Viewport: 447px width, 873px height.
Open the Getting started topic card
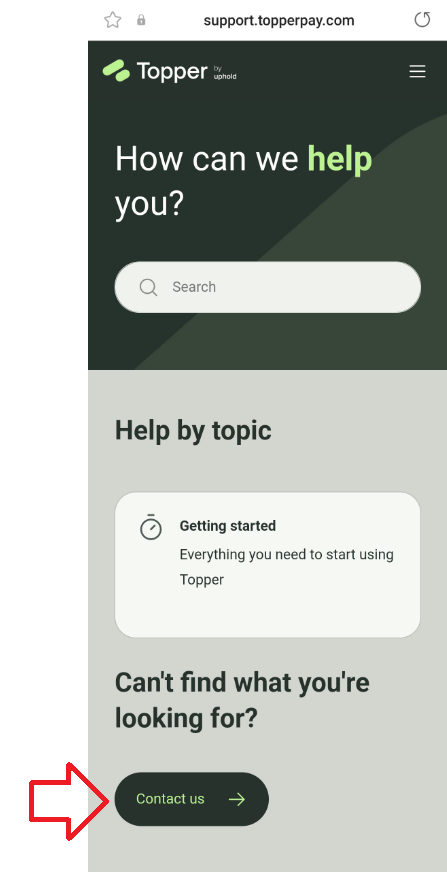[x=268, y=565]
